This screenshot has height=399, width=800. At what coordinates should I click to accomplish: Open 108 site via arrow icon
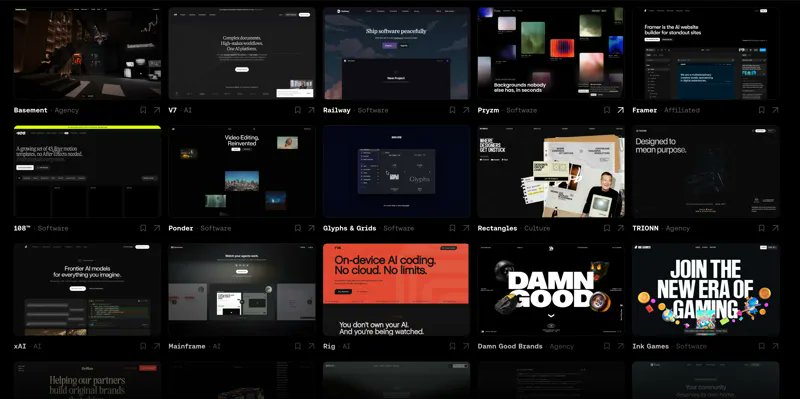(x=157, y=228)
